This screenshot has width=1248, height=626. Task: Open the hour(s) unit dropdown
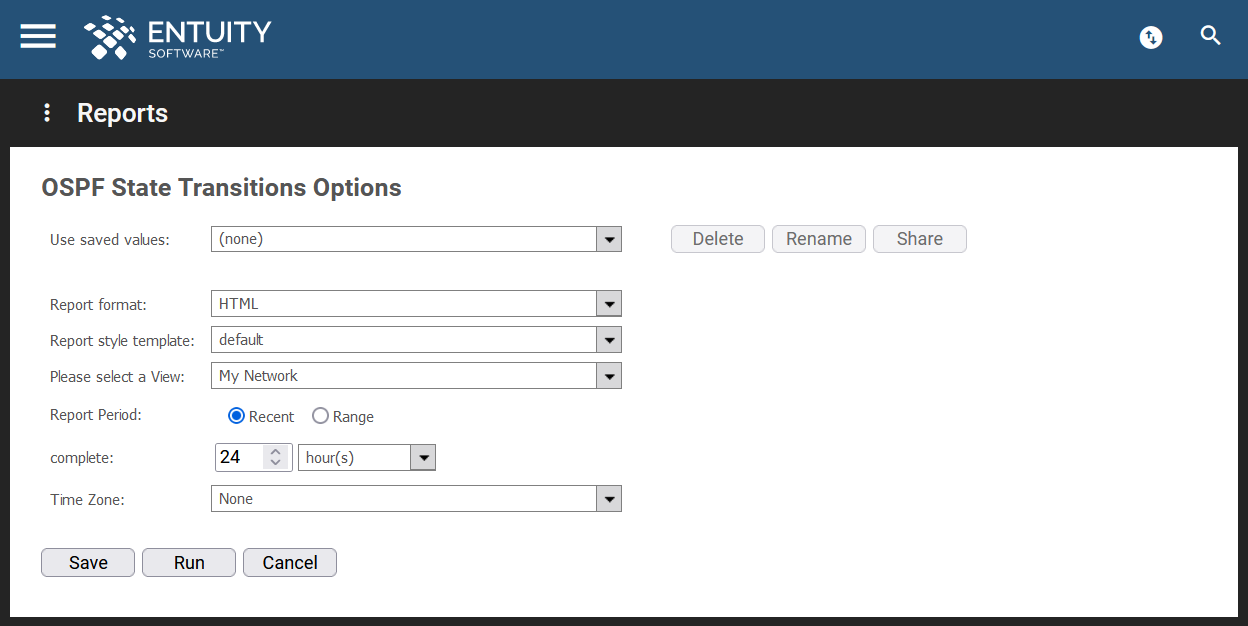click(367, 458)
